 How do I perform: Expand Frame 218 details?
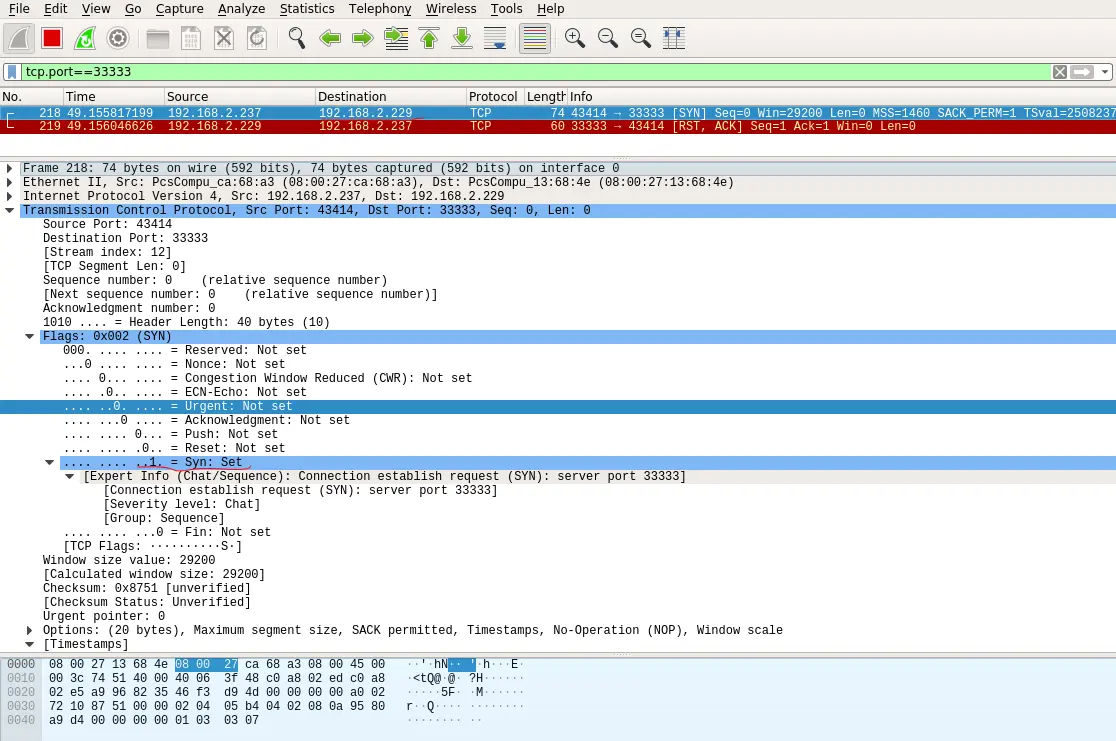coord(9,168)
